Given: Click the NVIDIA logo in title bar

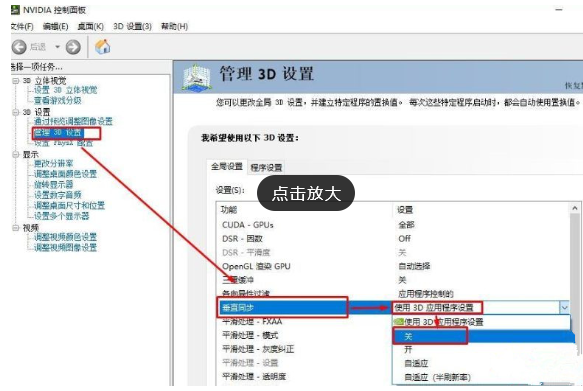Looking at the screenshot, I should pos(15,10).
